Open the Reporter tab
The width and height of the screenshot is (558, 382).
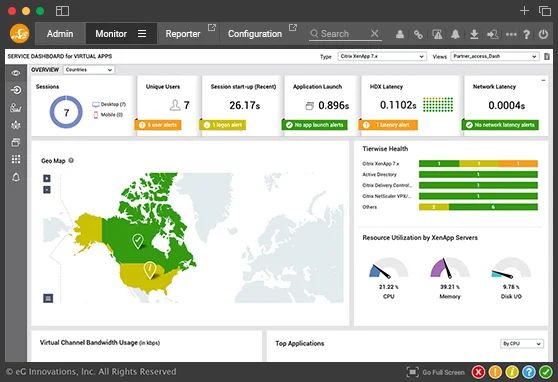pyautogui.click(x=183, y=34)
